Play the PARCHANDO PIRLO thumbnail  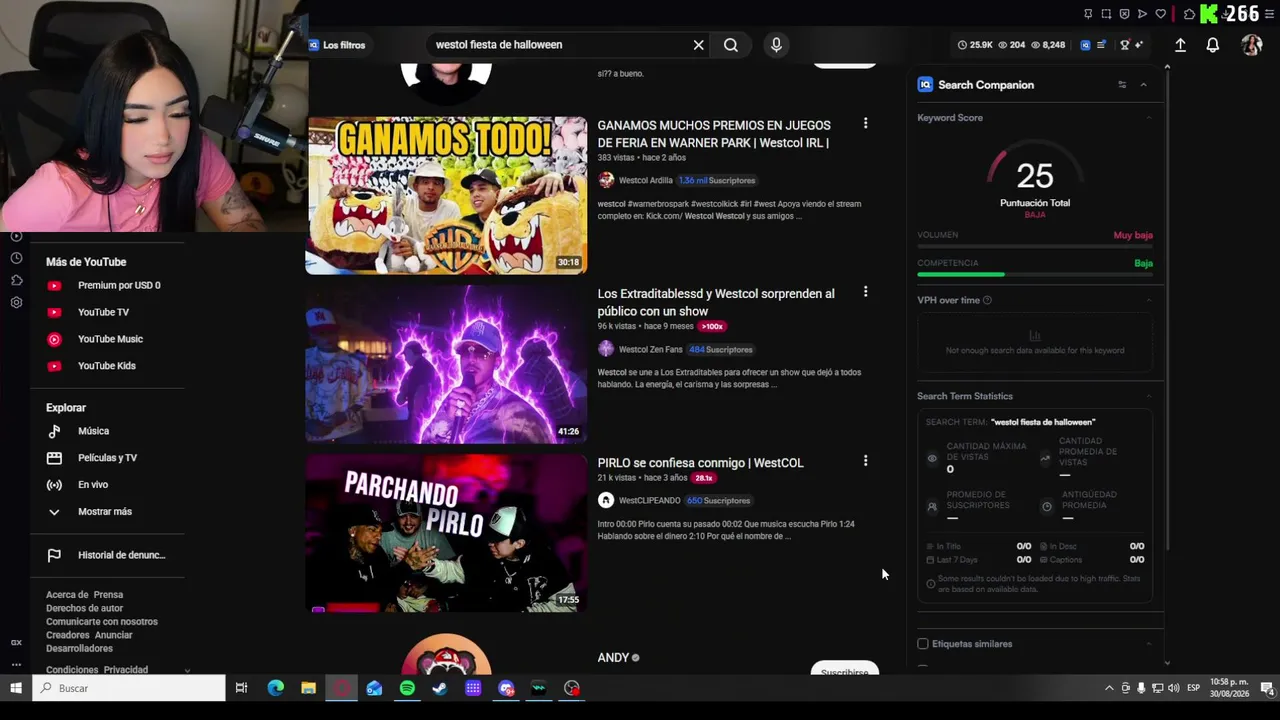pos(446,533)
